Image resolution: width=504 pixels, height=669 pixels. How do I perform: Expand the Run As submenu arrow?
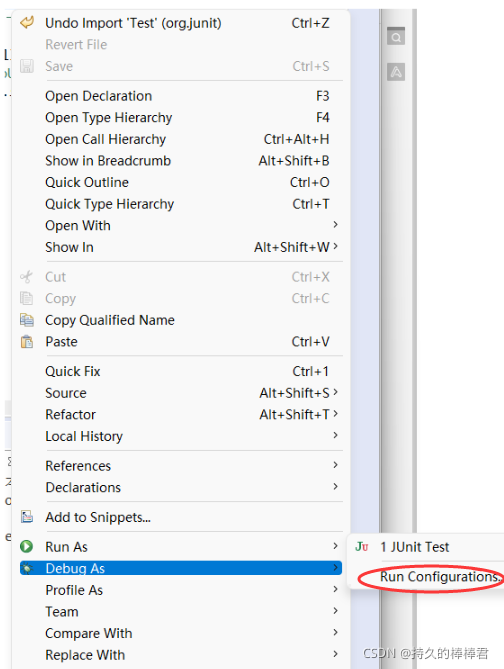335,546
